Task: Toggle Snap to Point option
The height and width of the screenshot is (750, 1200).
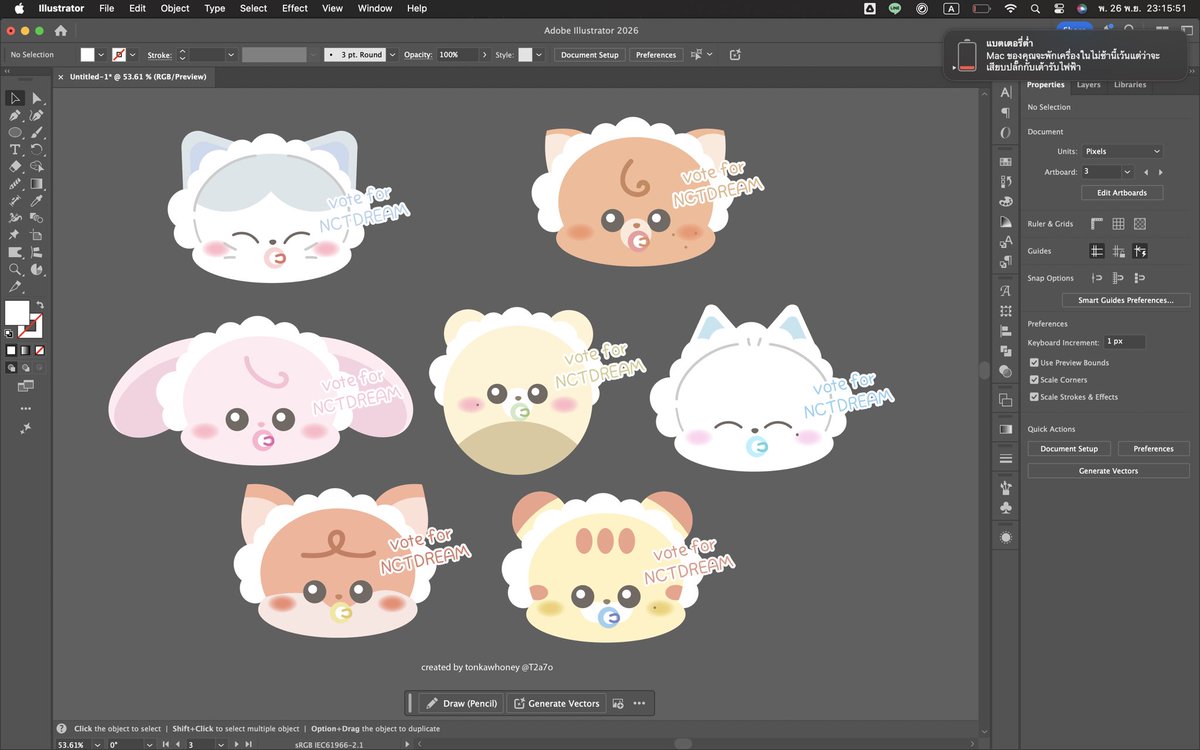Action: pos(1096,278)
